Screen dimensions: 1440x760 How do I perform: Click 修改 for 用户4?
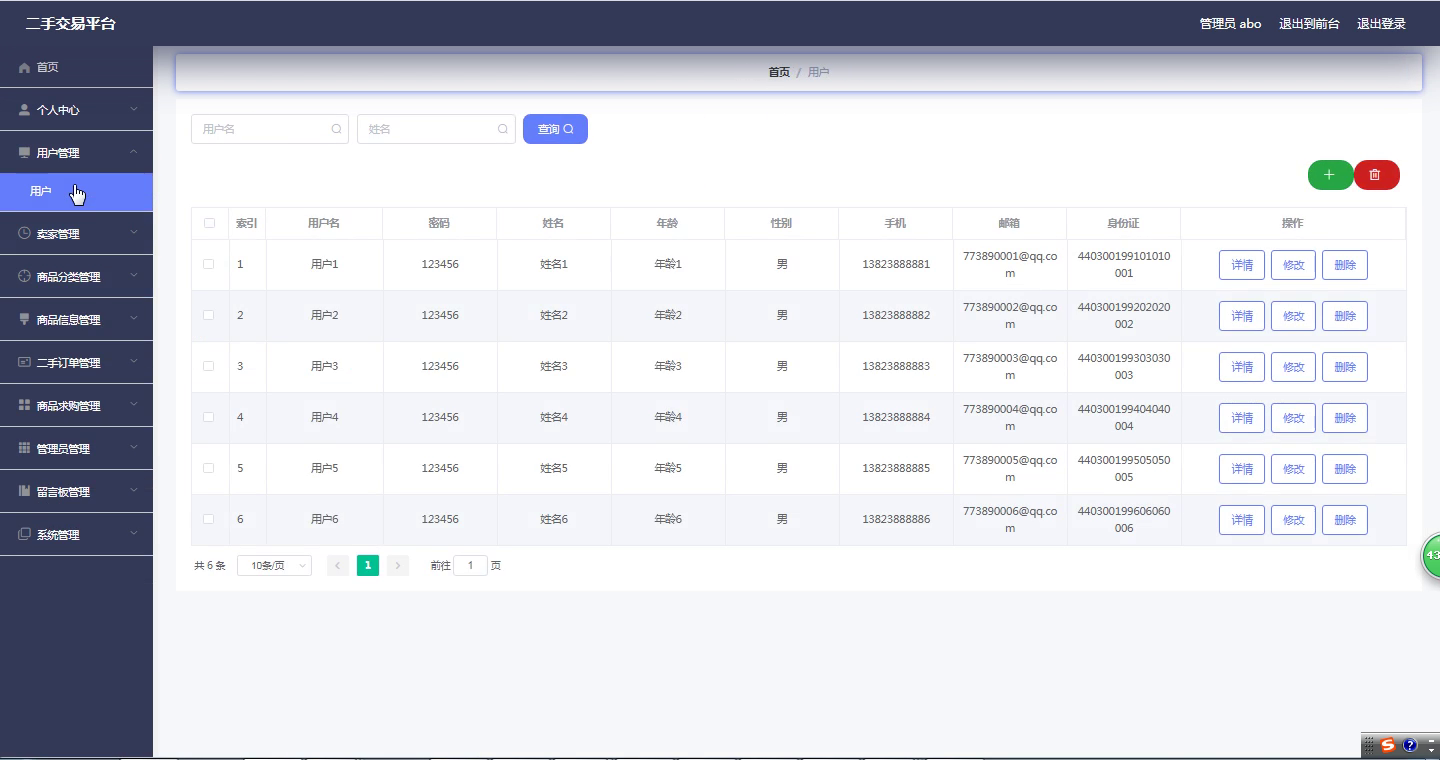(x=1294, y=418)
